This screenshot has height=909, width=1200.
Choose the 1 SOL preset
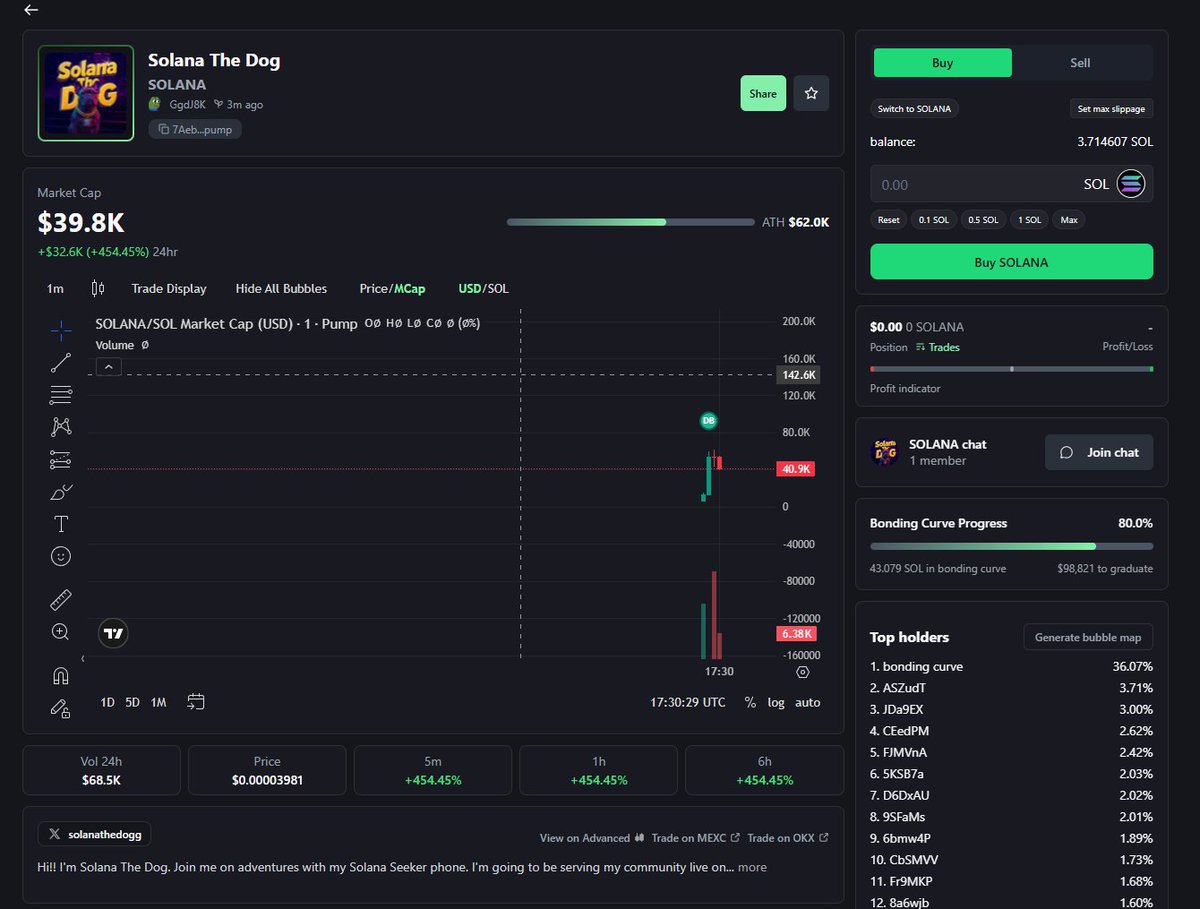[x=1029, y=220]
